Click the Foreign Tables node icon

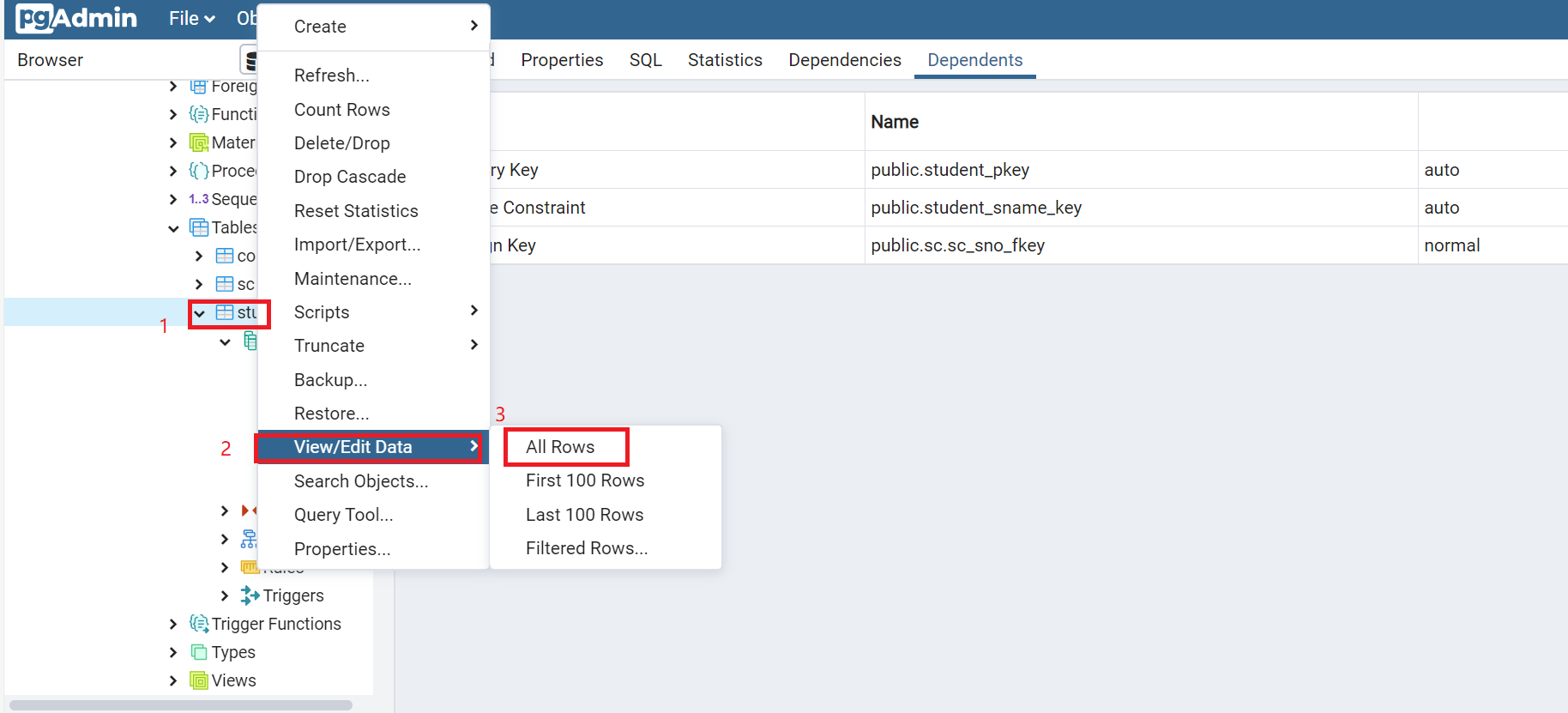198,86
